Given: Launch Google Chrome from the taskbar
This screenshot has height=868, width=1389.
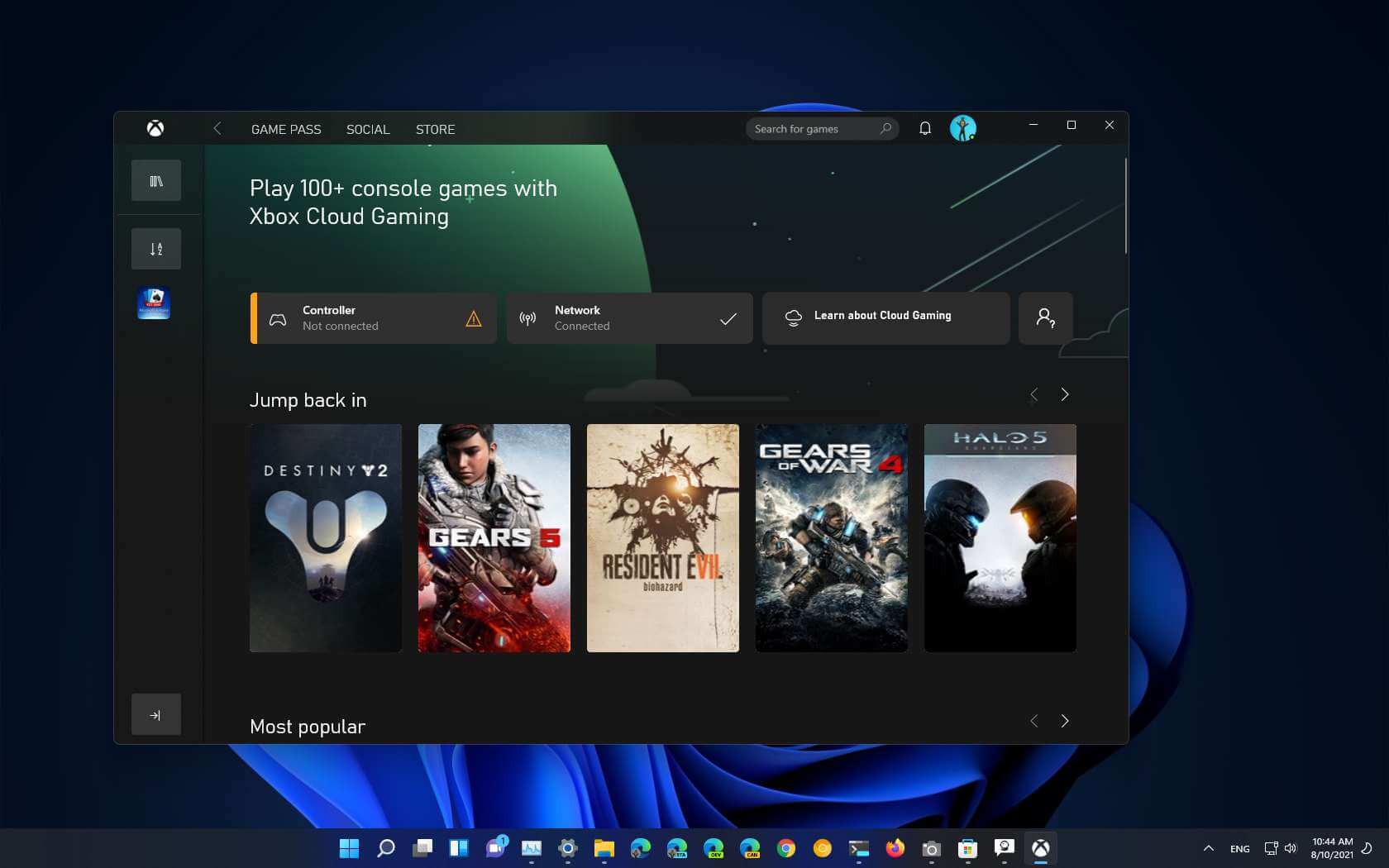Looking at the screenshot, I should pos(786,848).
